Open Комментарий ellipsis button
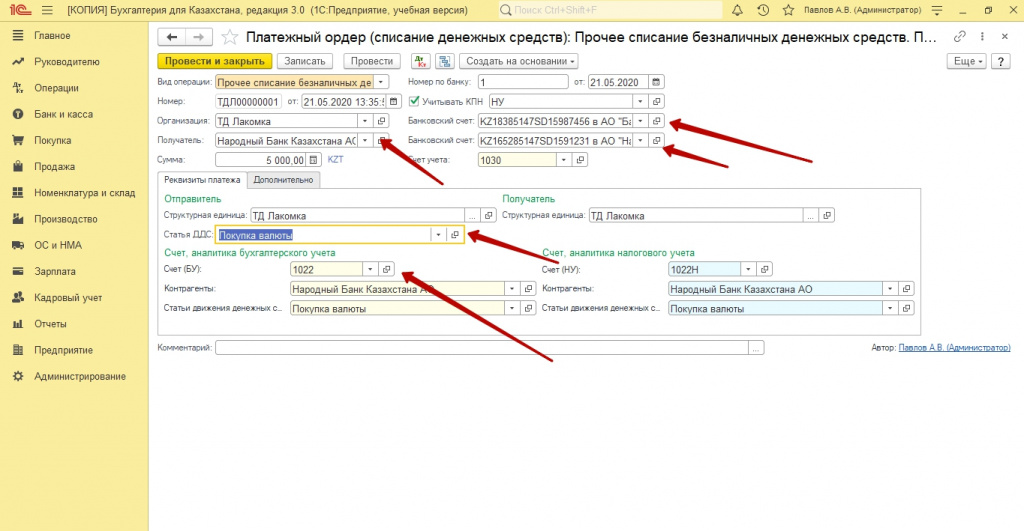Viewport: 1024px width, 531px height. [756, 348]
